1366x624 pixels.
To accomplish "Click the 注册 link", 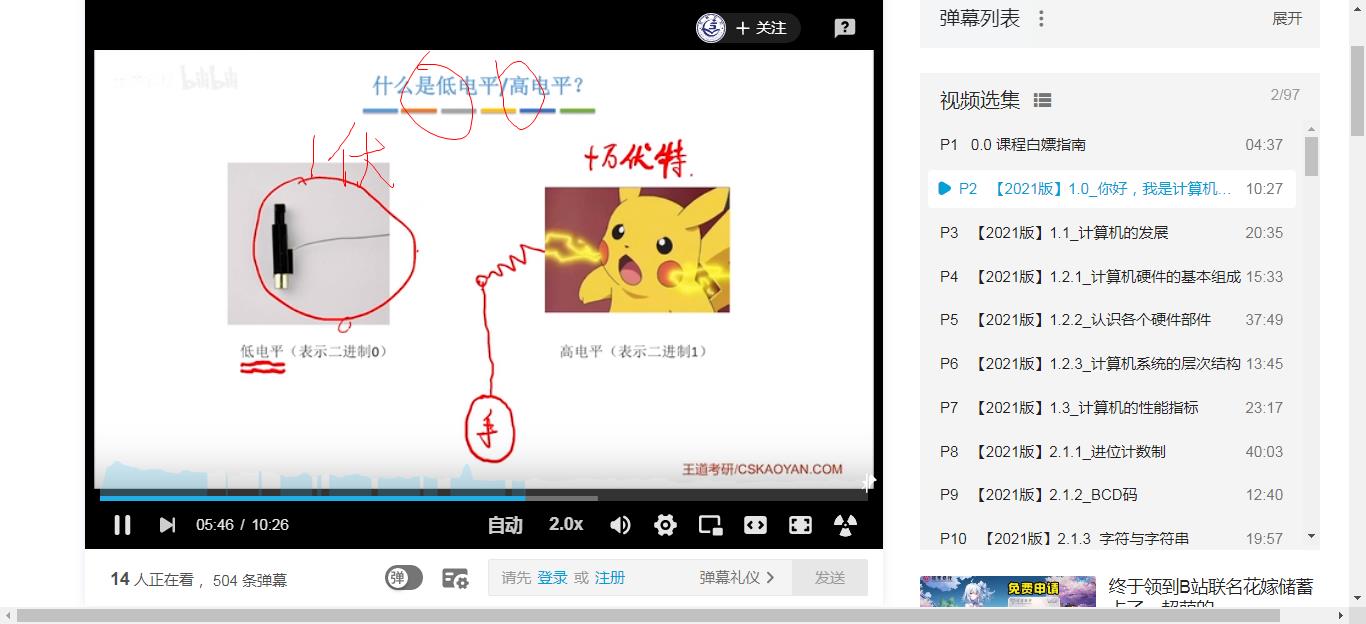I will tap(610, 578).
